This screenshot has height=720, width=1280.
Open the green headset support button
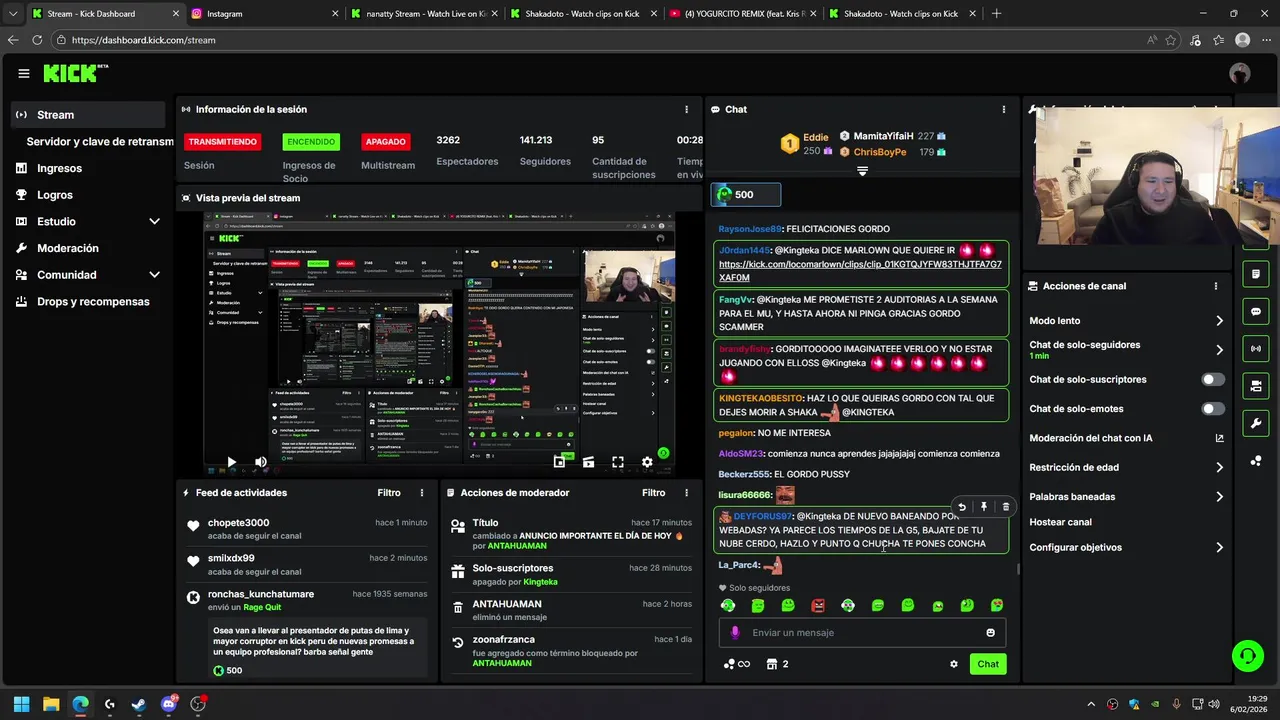click(x=1247, y=656)
